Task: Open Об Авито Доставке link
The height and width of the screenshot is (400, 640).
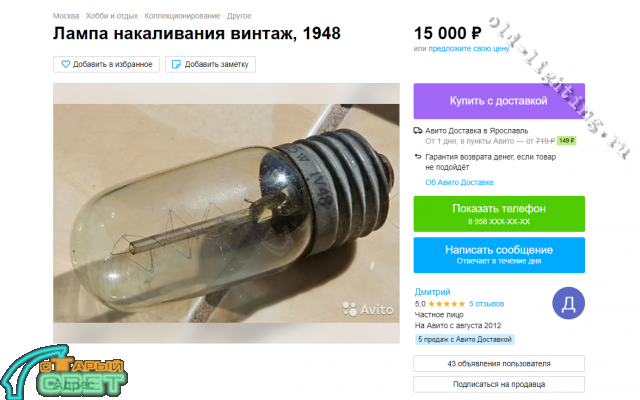Action: point(459,182)
